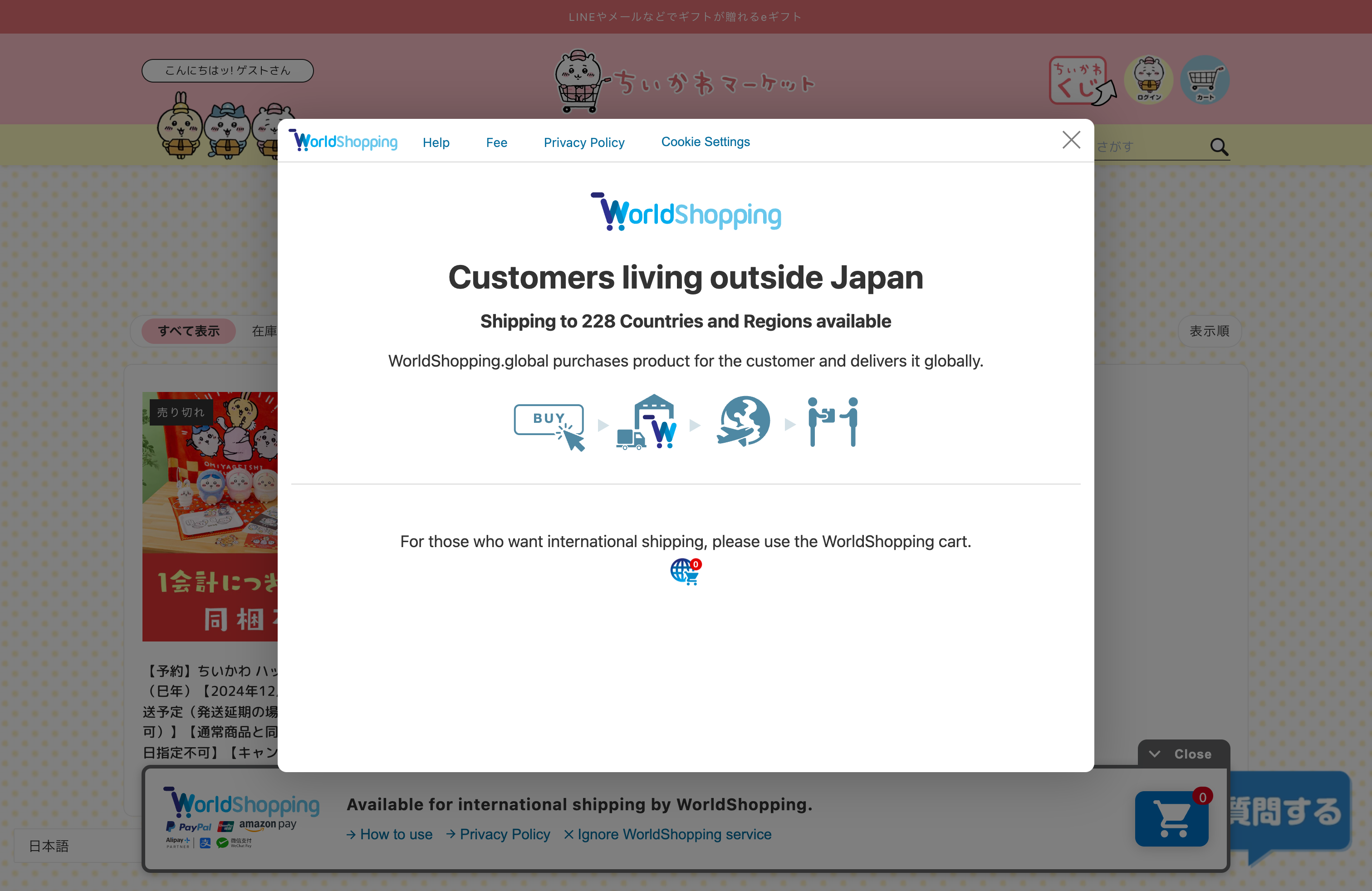Image resolution: width=1372 pixels, height=891 pixels.
Task: Close the WorldShopping modal with X icon
Action: 1071,139
